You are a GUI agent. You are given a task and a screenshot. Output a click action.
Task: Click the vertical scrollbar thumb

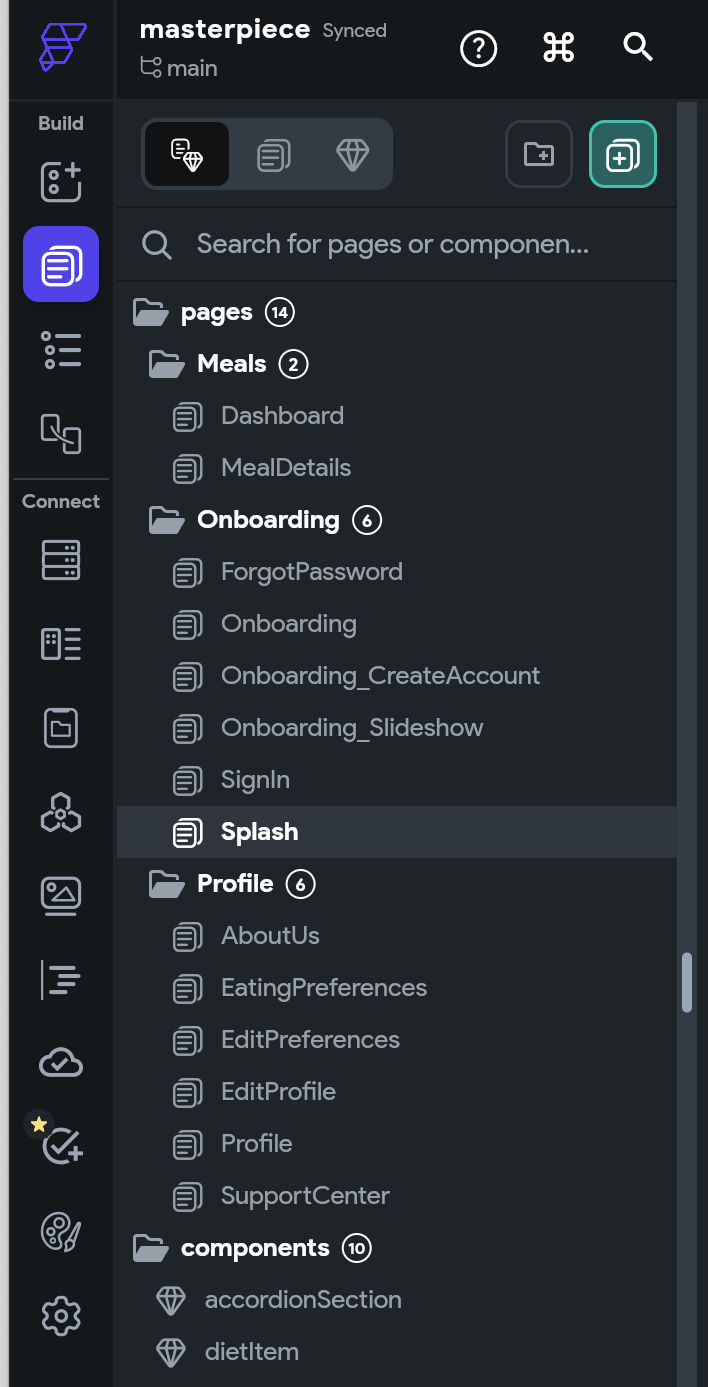click(x=687, y=983)
